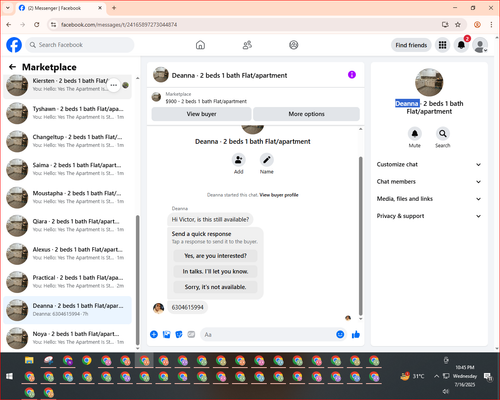Send quick response 'In talks. I'll let you know.'
Viewport: 500px width, 400px height.
click(x=215, y=271)
